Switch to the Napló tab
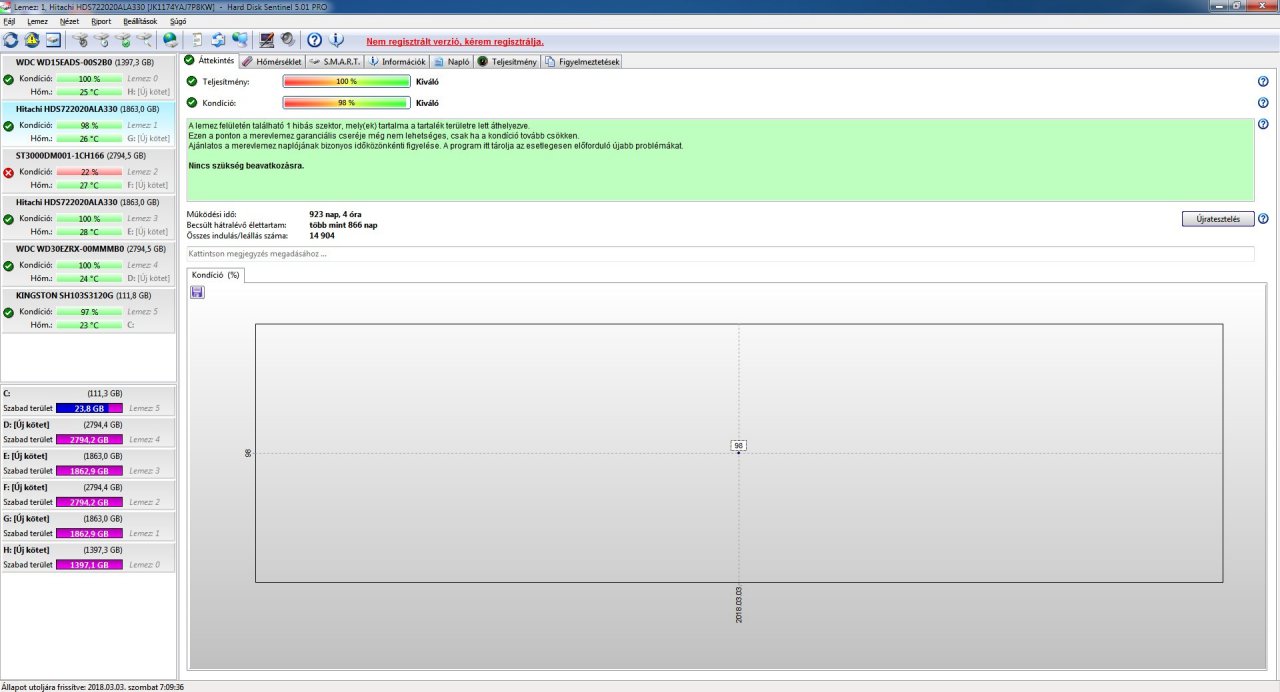This screenshot has height=692, width=1280. 452,61
